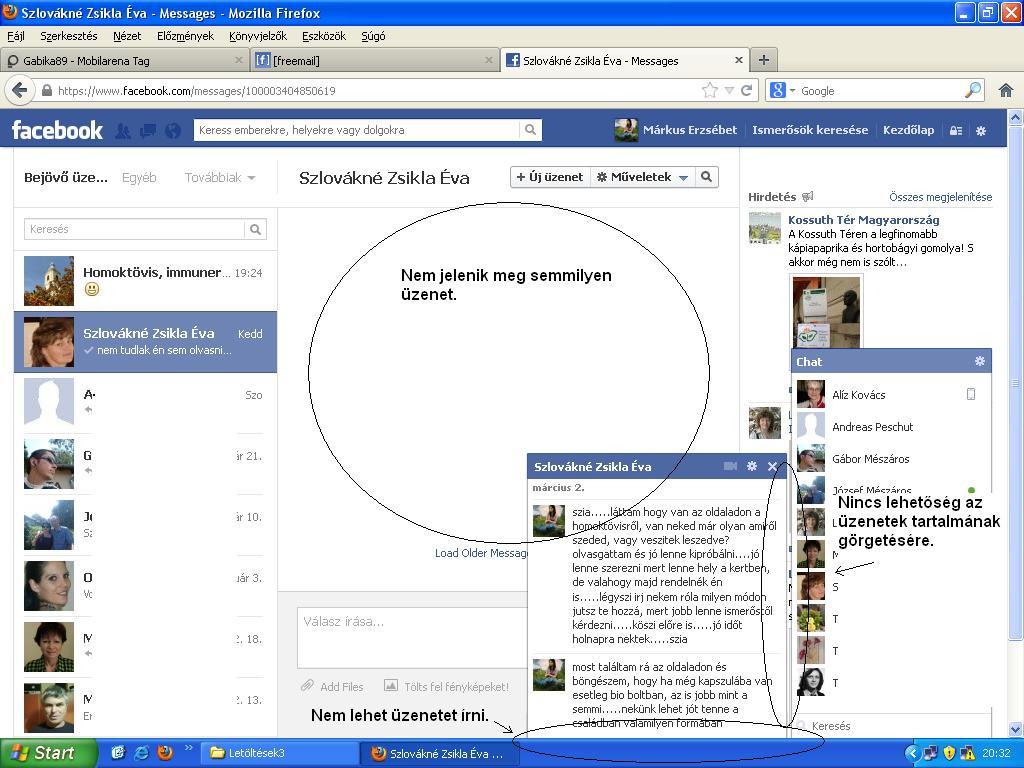Screen dimensions: 1024x768
Task: Open account settings gear in header
Action: coord(981,131)
